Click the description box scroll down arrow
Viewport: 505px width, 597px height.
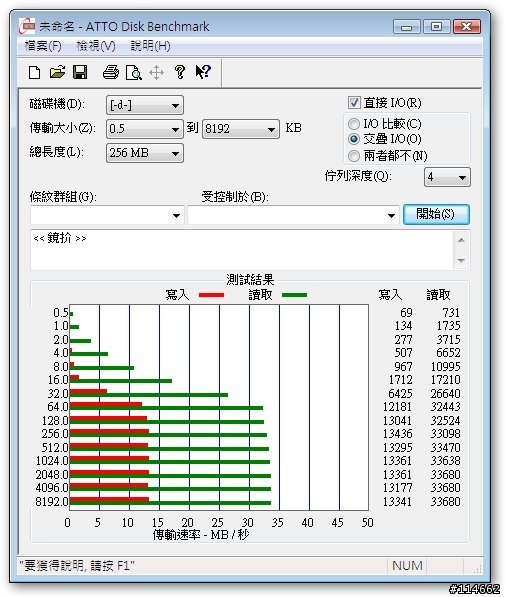[x=461, y=260]
